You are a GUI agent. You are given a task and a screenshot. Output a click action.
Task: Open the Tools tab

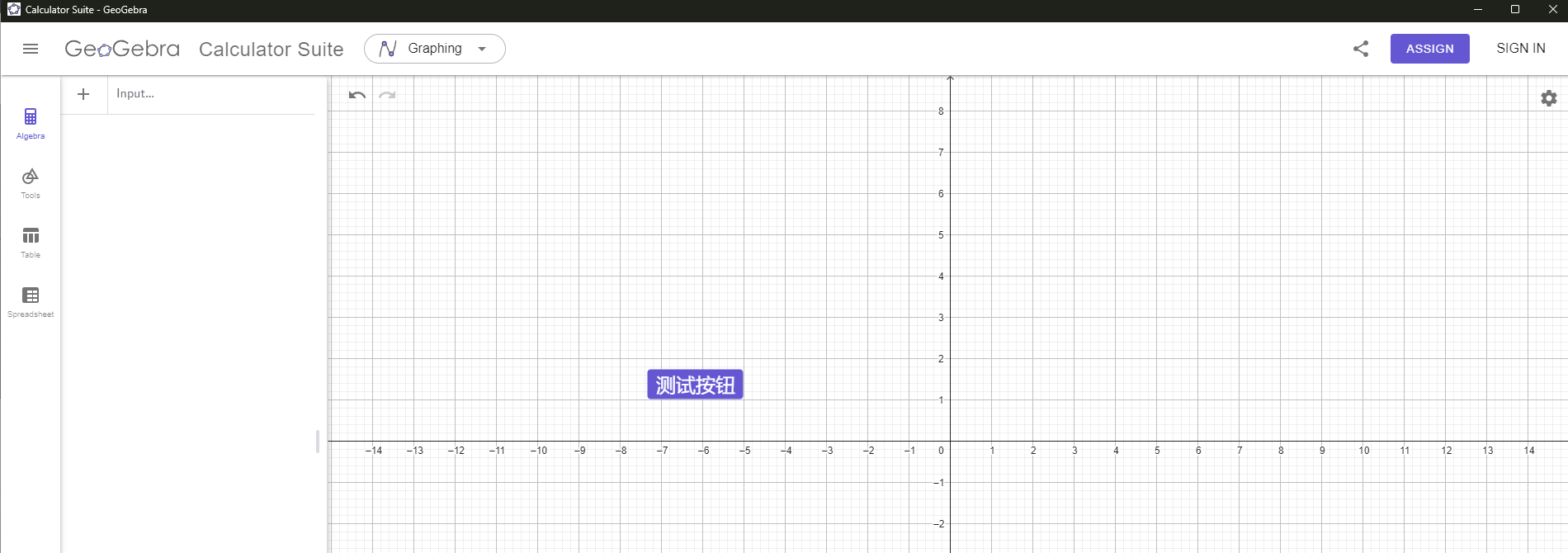[x=31, y=183]
